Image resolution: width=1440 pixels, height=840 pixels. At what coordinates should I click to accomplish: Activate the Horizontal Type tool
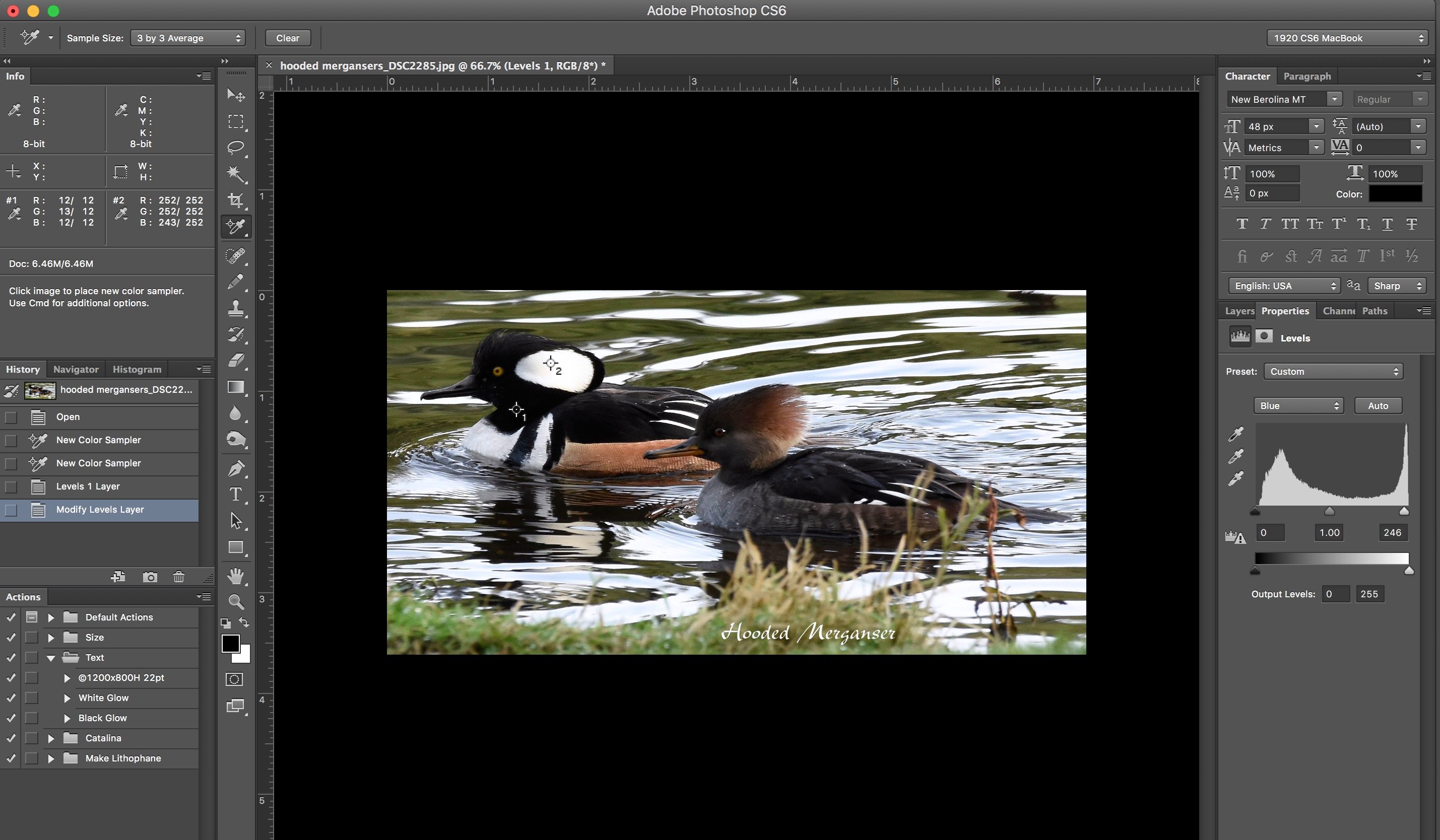[x=235, y=494]
